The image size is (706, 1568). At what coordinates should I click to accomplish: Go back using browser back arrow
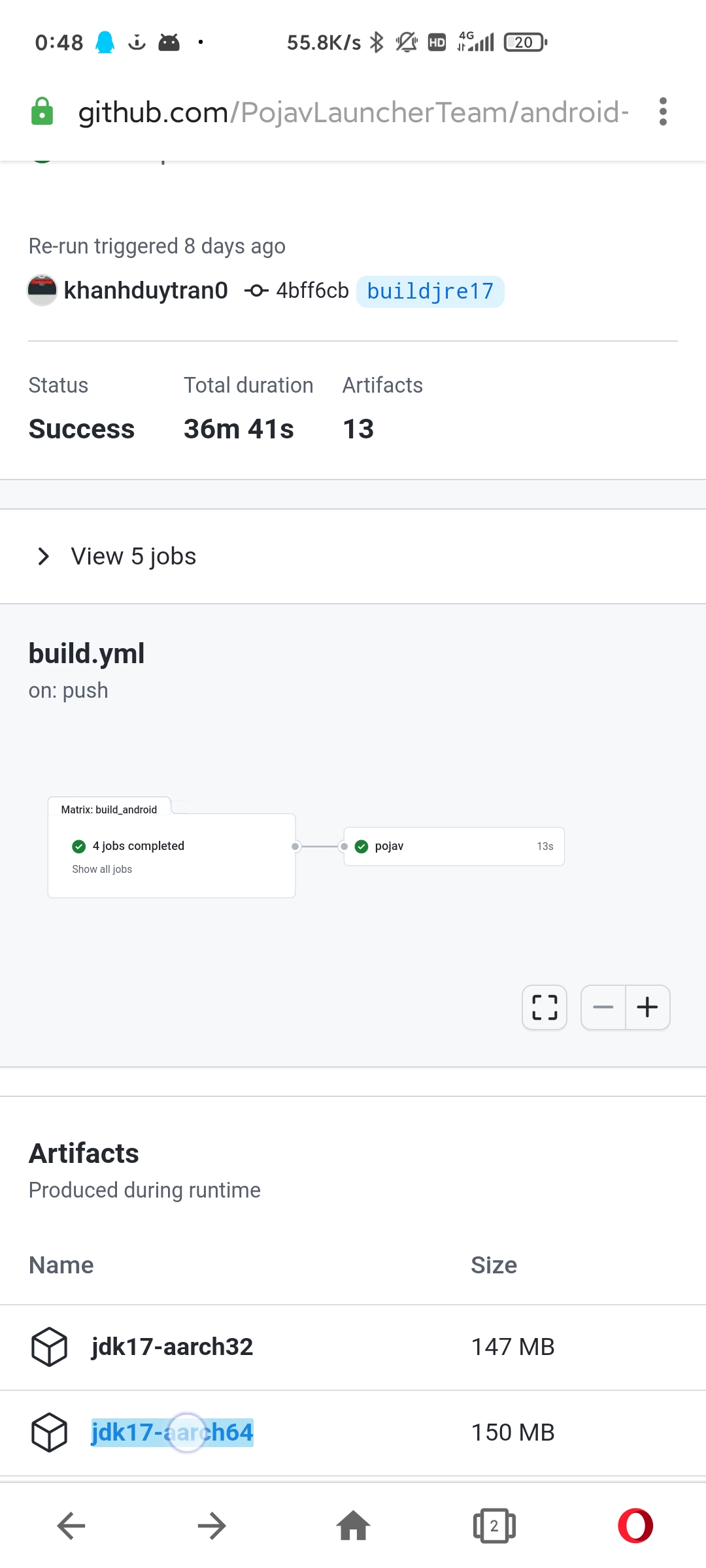71,1526
